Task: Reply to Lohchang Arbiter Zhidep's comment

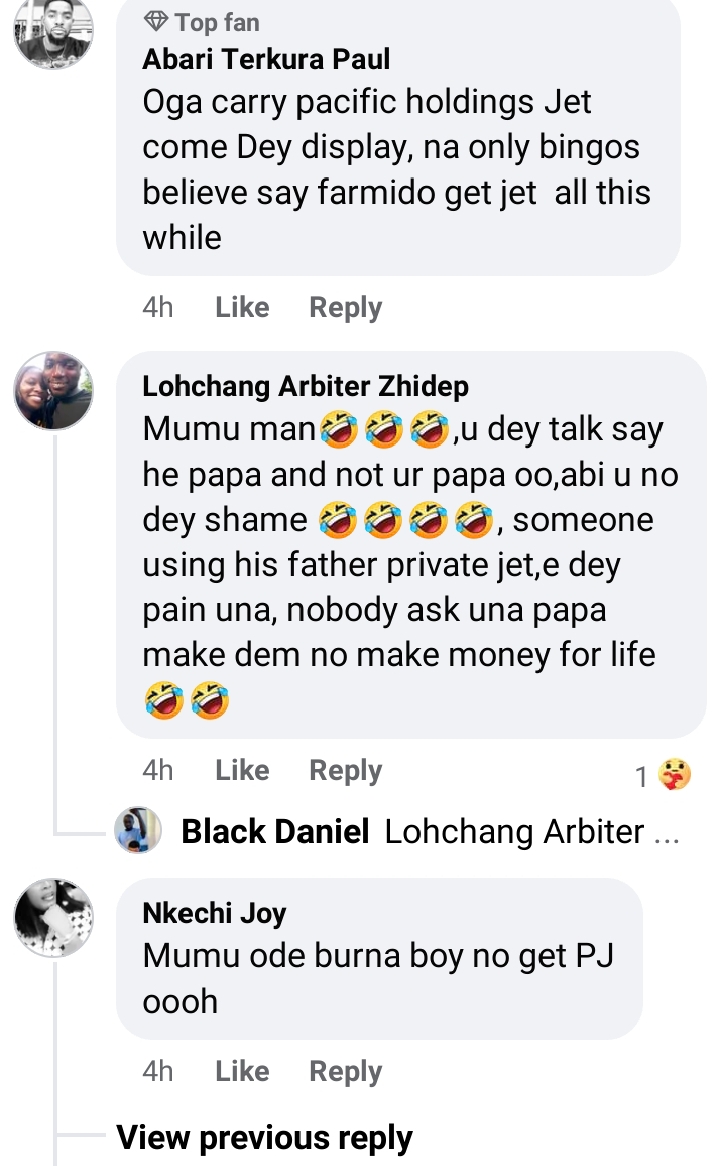Action: 345,770
